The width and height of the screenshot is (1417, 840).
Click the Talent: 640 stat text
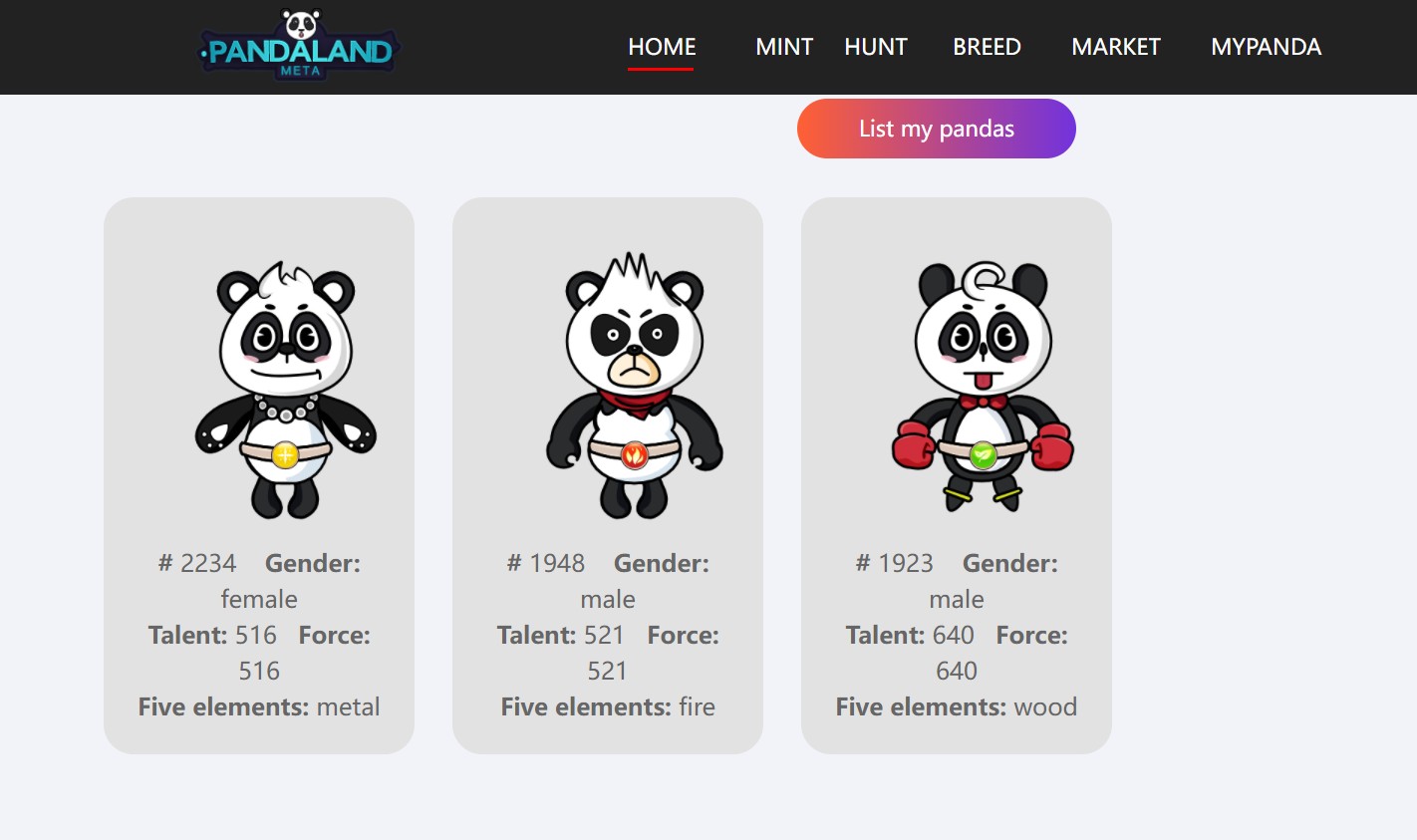pos(910,635)
